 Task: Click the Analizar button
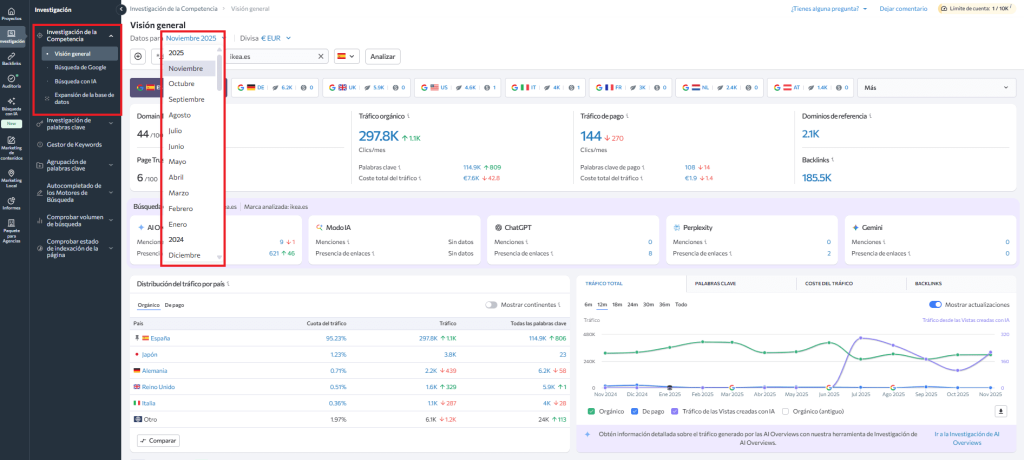tap(383, 56)
